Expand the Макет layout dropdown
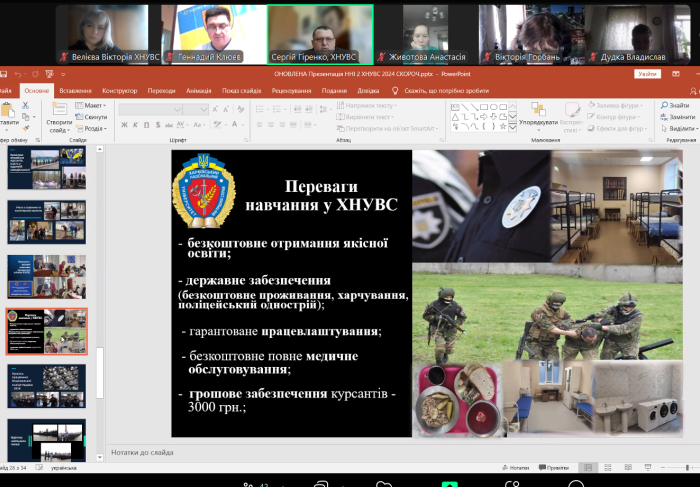Viewport: 700px width, 487px height. (x=94, y=105)
